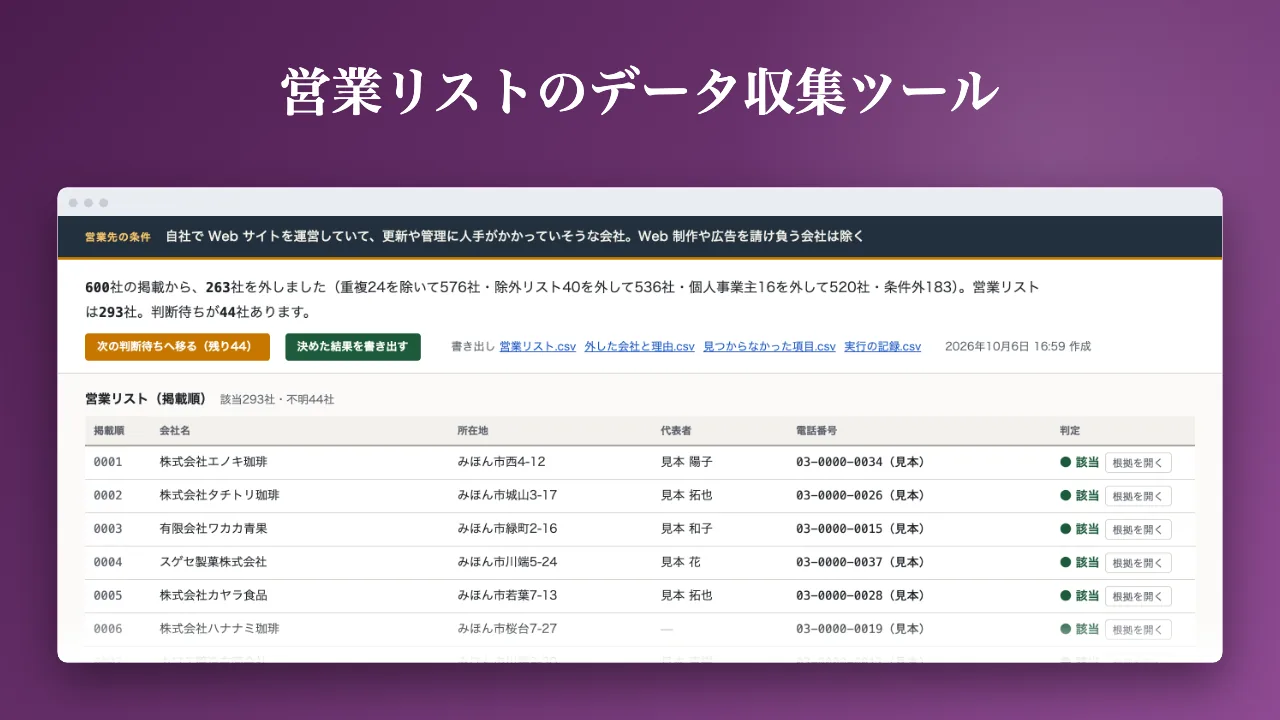
Task: Open 根拠を開く for 株式会社ハナナミ珈琲
Action: [1138, 629]
